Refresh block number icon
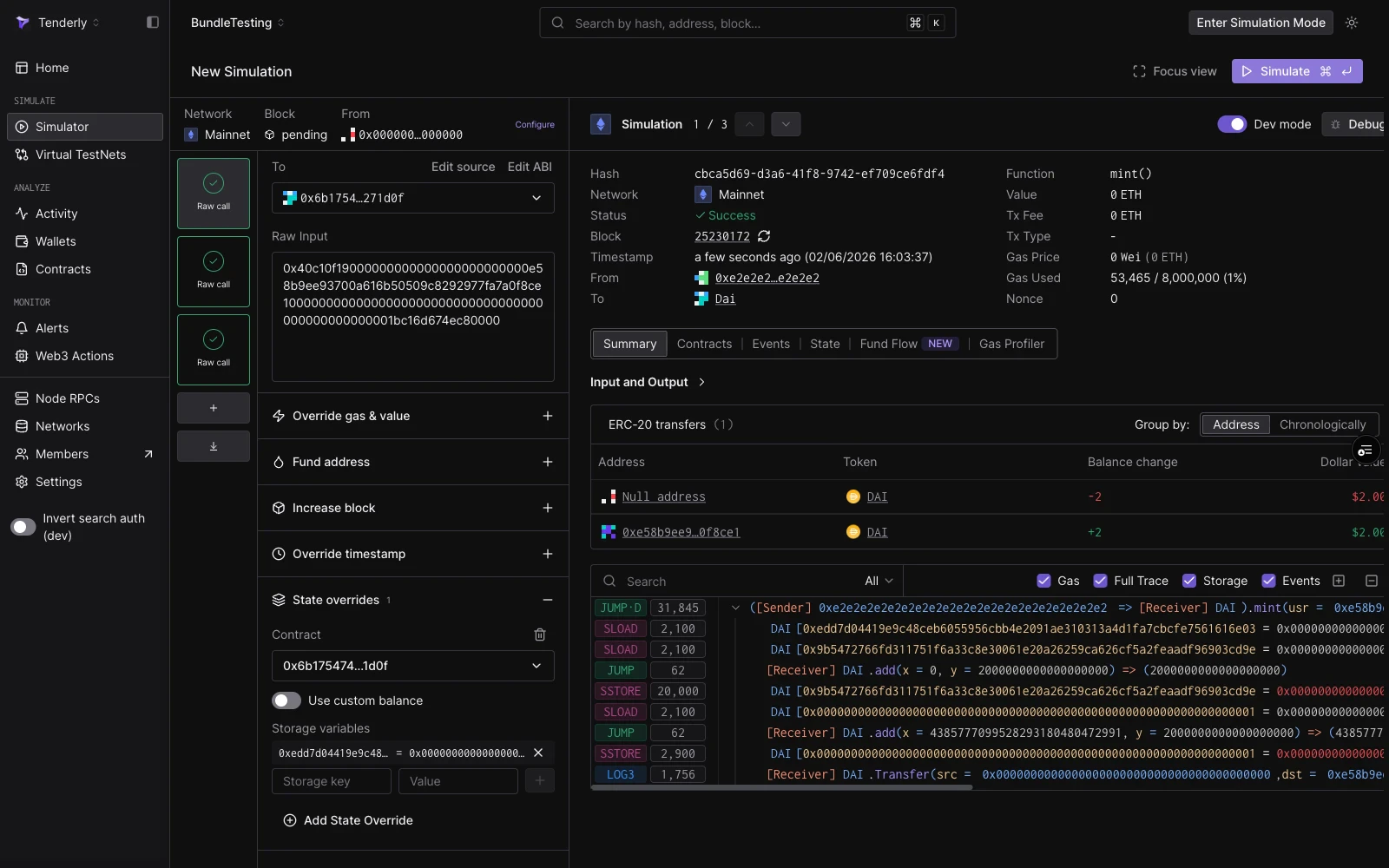The image size is (1389, 868). [764, 236]
